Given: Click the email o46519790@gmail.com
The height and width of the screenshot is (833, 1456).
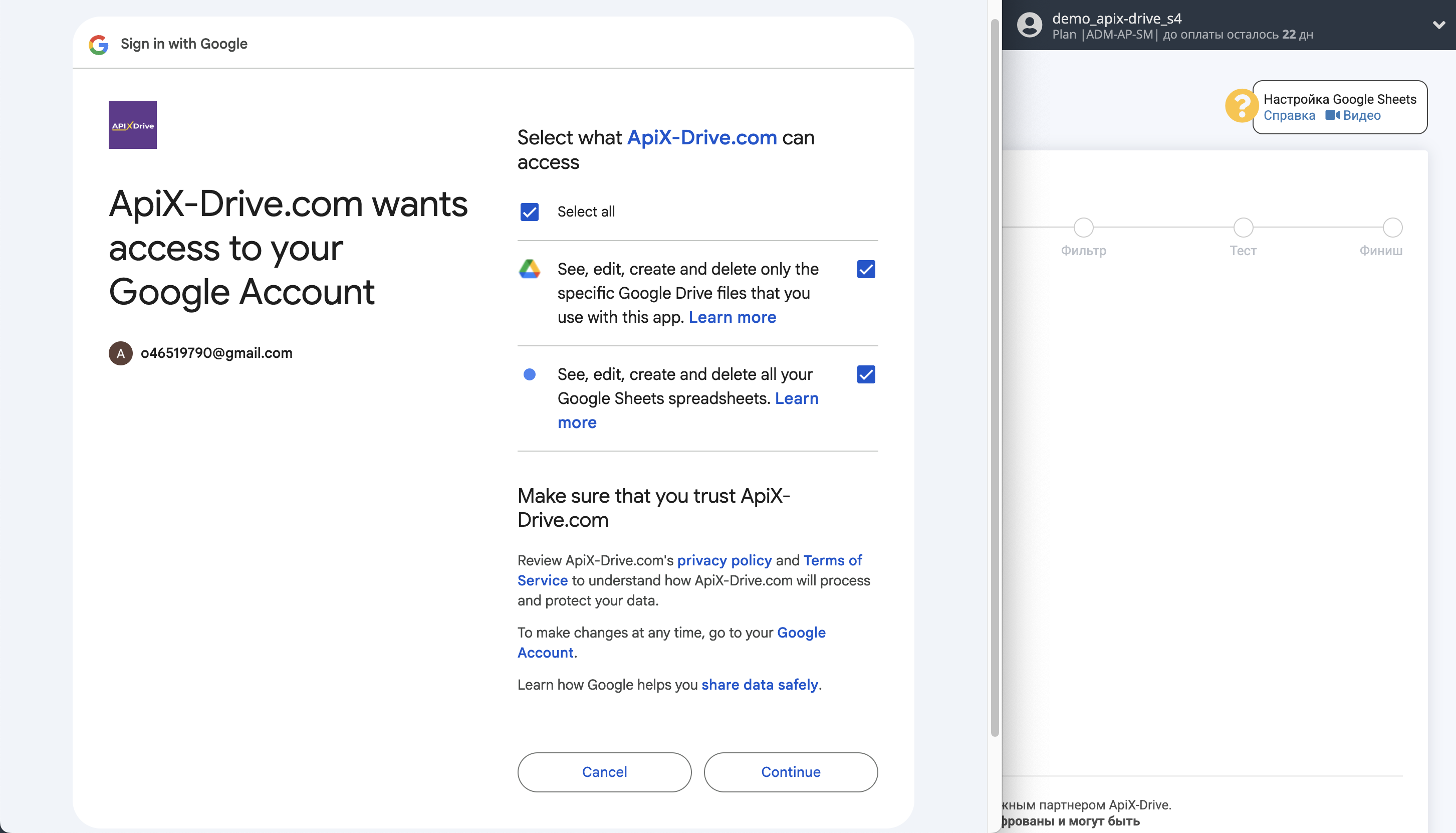Looking at the screenshot, I should click(216, 353).
